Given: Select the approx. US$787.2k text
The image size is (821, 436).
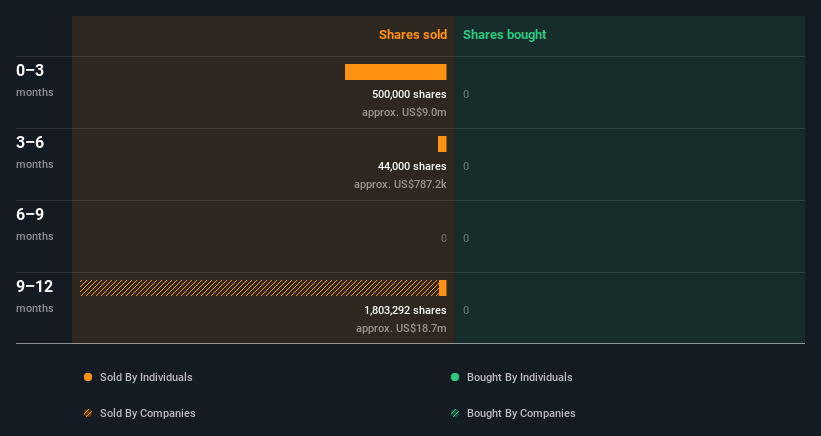Looking at the screenshot, I should [x=400, y=184].
